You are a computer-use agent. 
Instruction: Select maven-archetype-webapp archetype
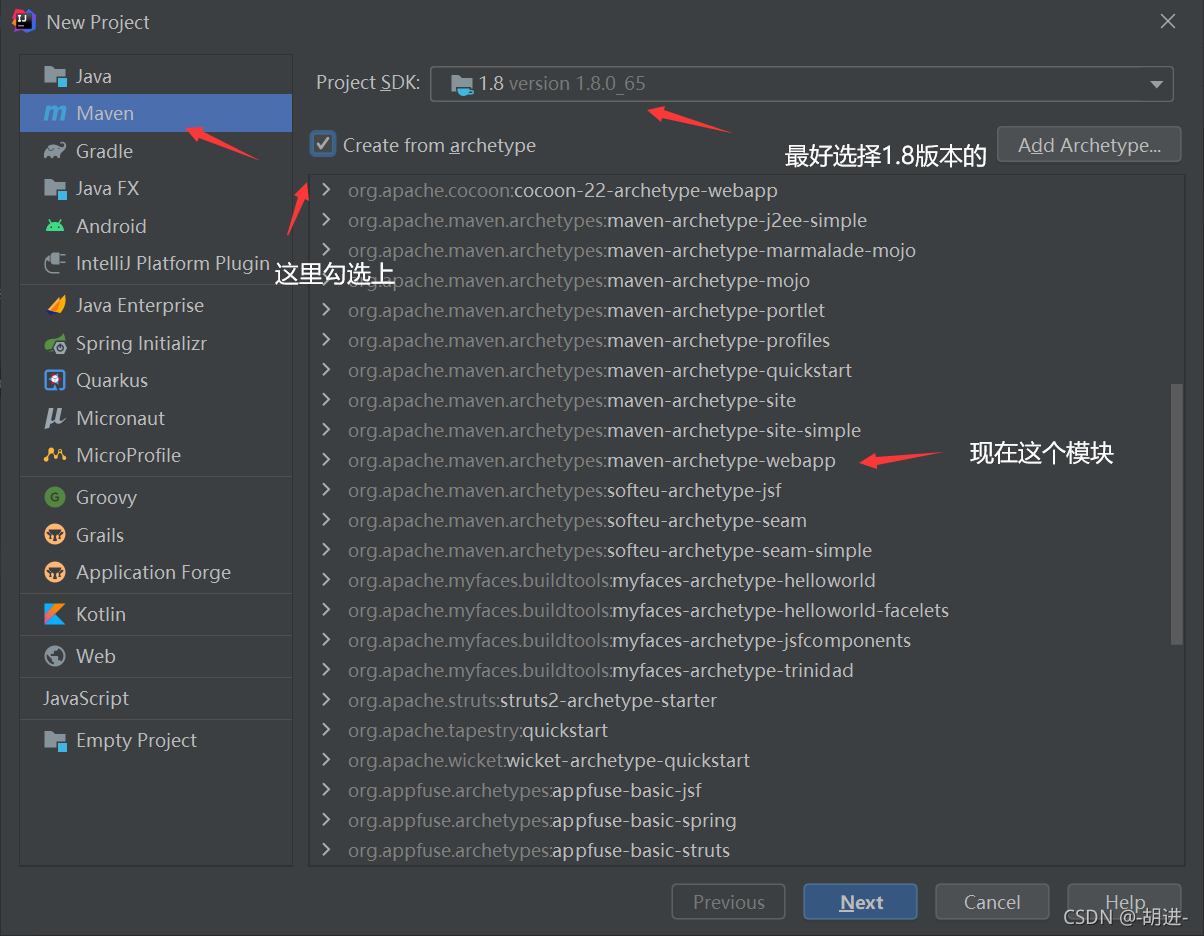[x=592, y=460]
